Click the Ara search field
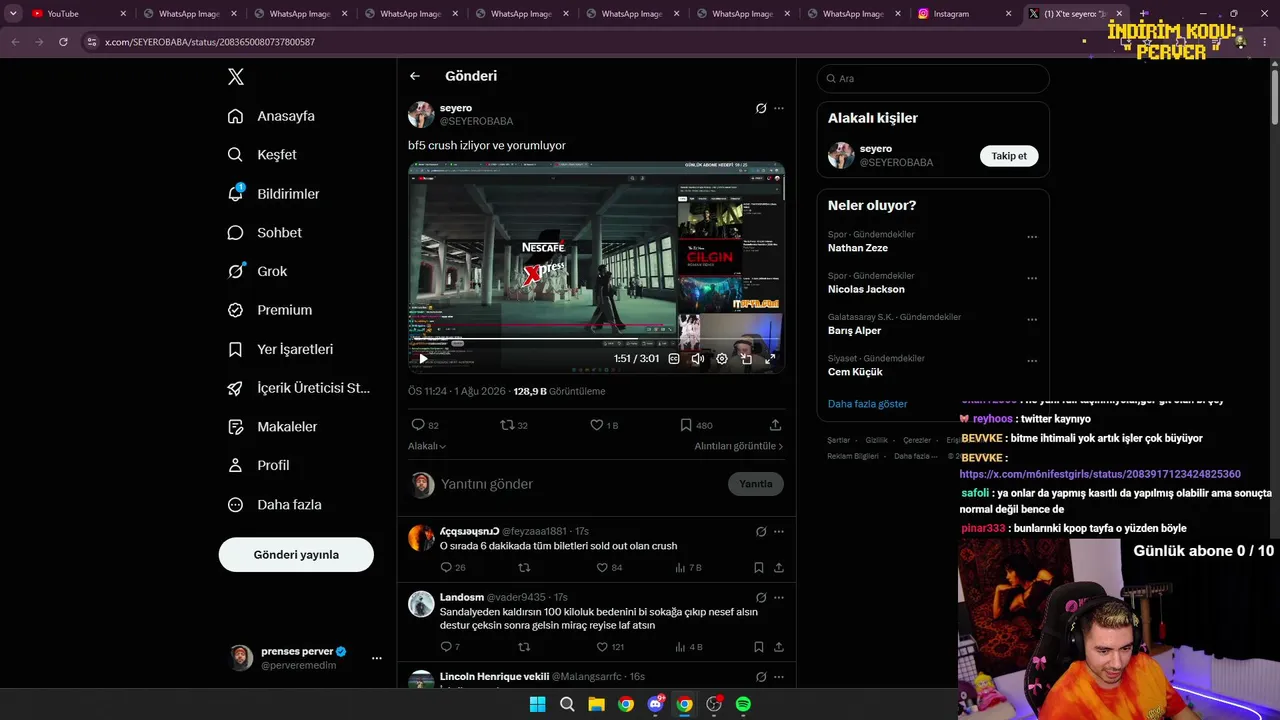This screenshot has height=720, width=1280. [933, 79]
